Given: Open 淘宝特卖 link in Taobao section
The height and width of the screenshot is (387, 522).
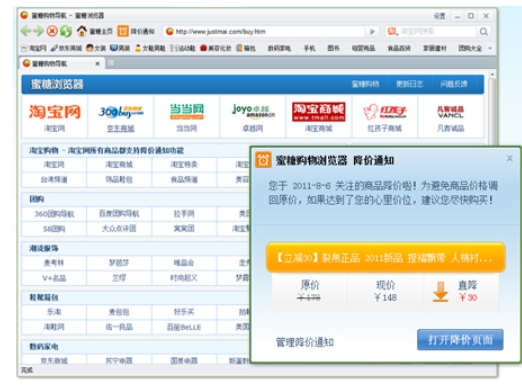Looking at the screenshot, I should (x=184, y=165).
